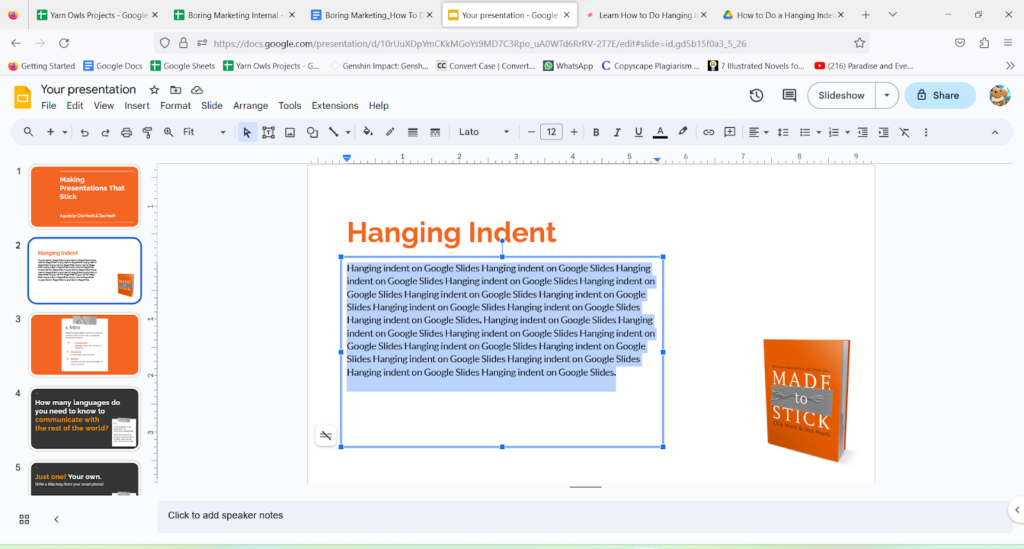Viewport: 1024px width, 549px height.
Task: Toggle italic formatting
Action: pos(617,132)
